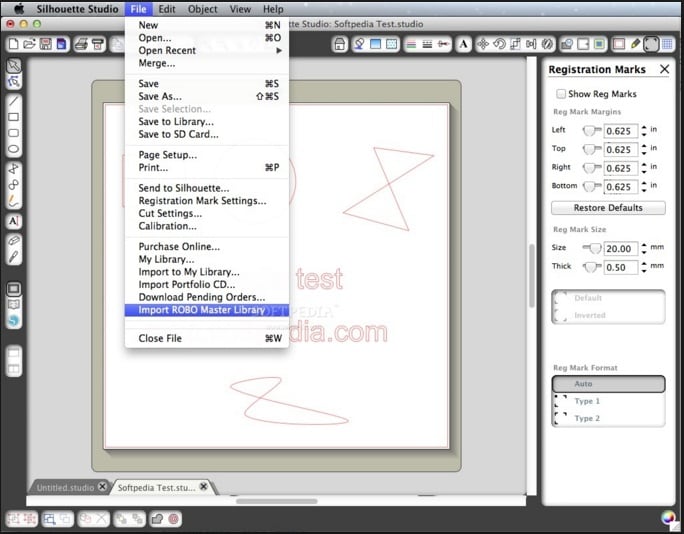
Task: Click the Right margin stepper arrows
Action: point(644,168)
